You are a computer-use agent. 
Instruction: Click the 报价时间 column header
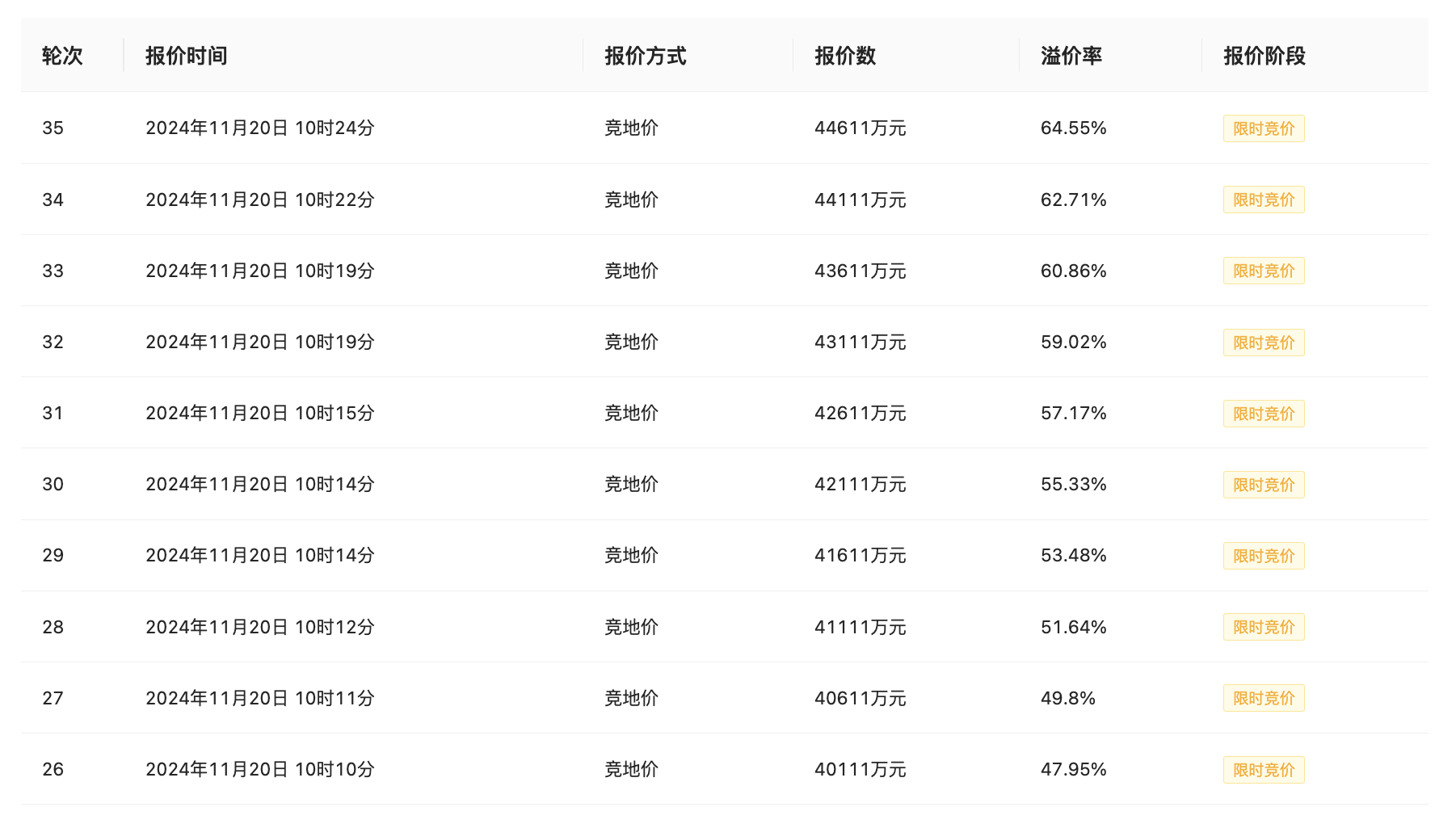click(187, 56)
